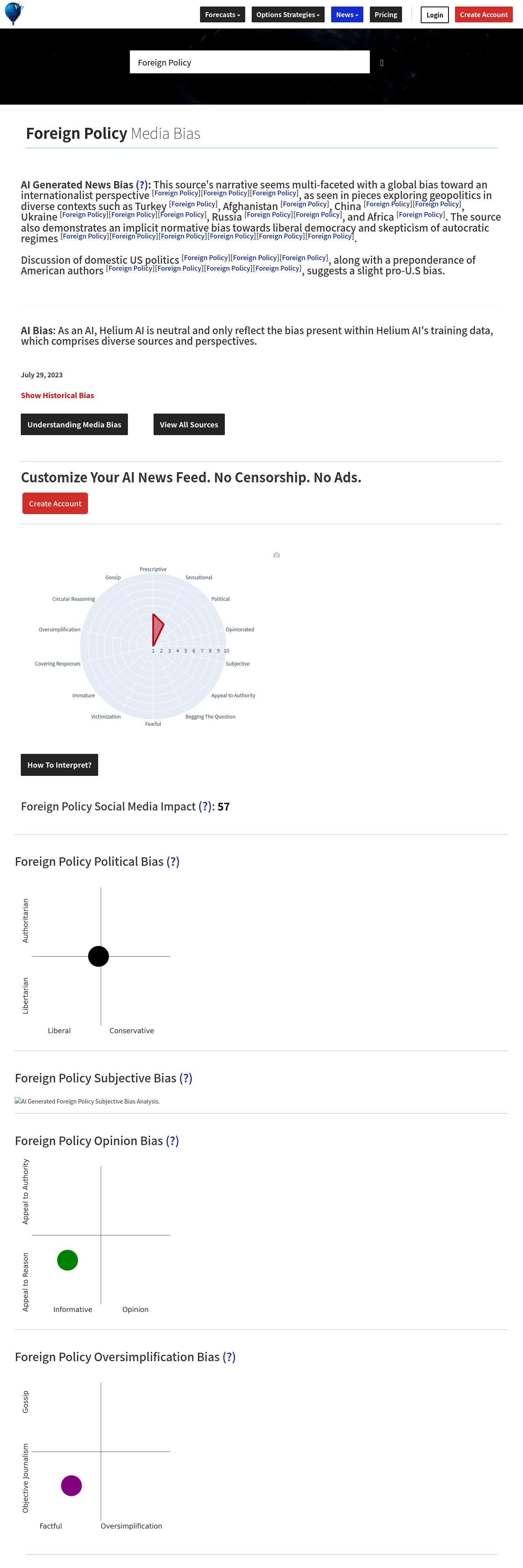The height and width of the screenshot is (1568, 523).
Task: Click the help icon beside Social Media Impact
Action: 205,806
